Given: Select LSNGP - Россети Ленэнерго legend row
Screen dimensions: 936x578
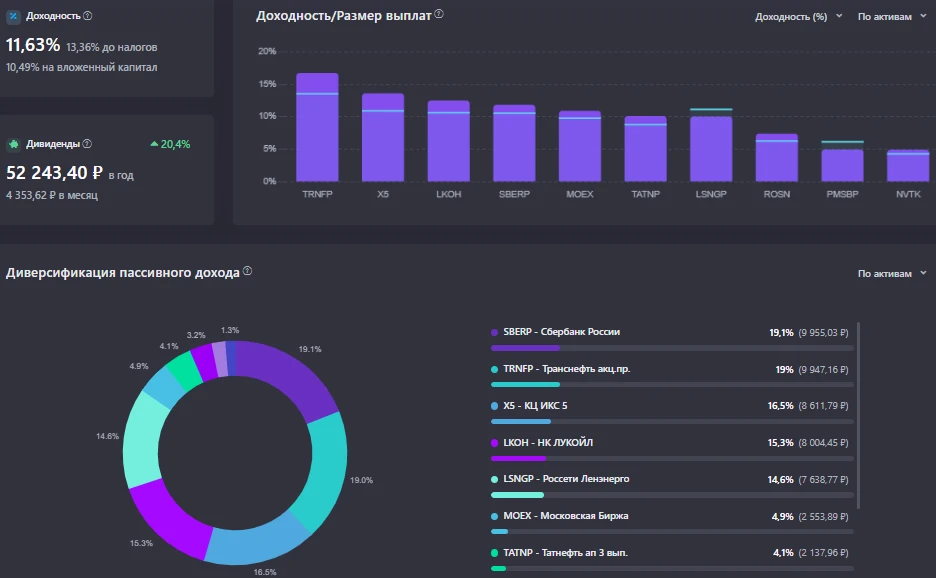Looking at the screenshot, I should point(672,485).
